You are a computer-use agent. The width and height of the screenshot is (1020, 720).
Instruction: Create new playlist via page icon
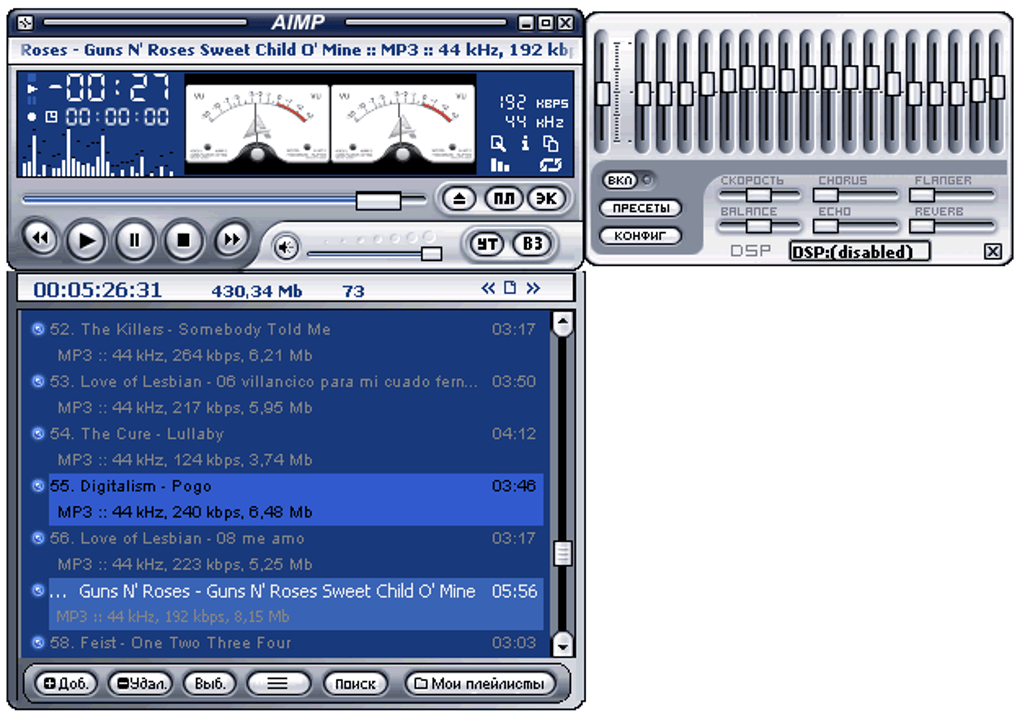pyautogui.click(x=510, y=287)
